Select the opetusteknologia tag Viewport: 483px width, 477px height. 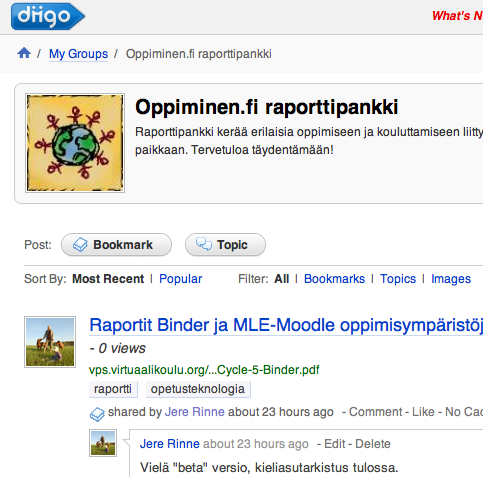[198, 389]
